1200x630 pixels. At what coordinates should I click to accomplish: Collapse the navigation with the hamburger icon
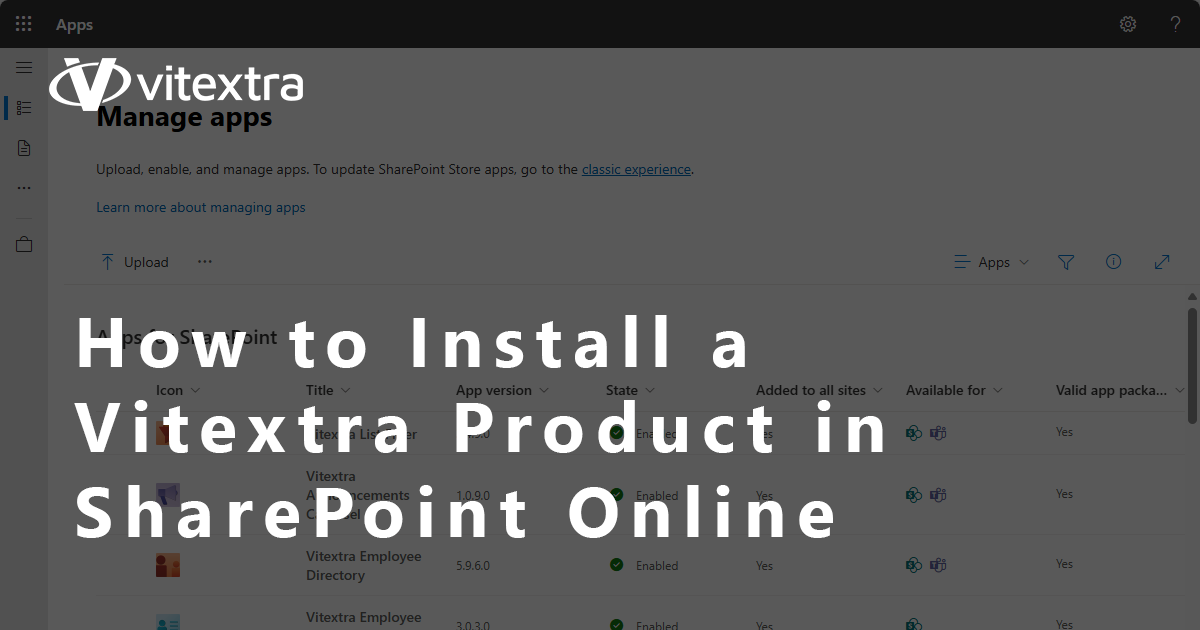(x=23, y=67)
